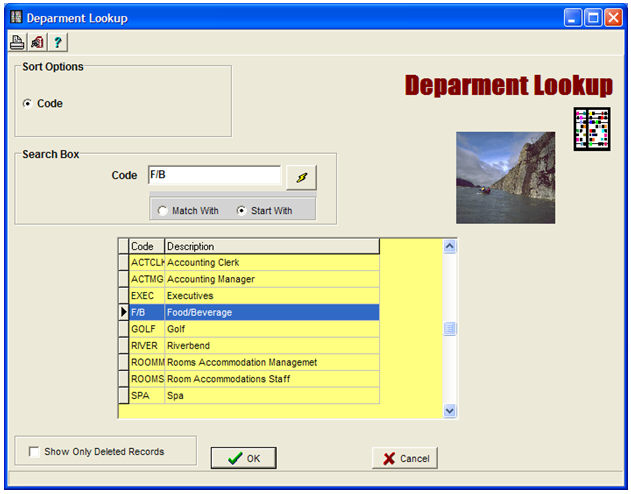Click the cliff landscape picture
Image resolution: width=631 pixels, height=494 pixels.
coord(505,177)
